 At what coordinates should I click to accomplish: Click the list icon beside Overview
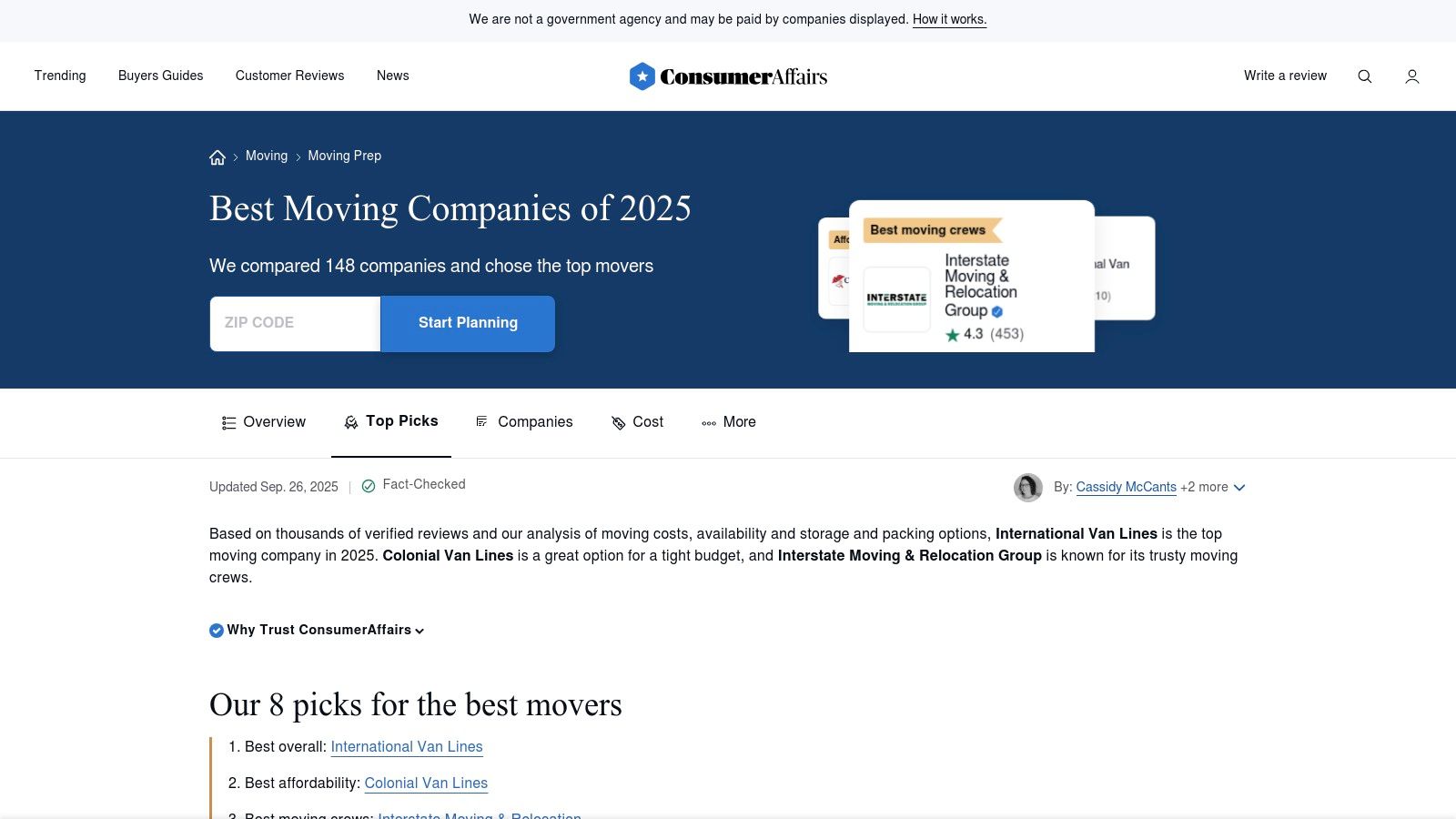point(228,422)
